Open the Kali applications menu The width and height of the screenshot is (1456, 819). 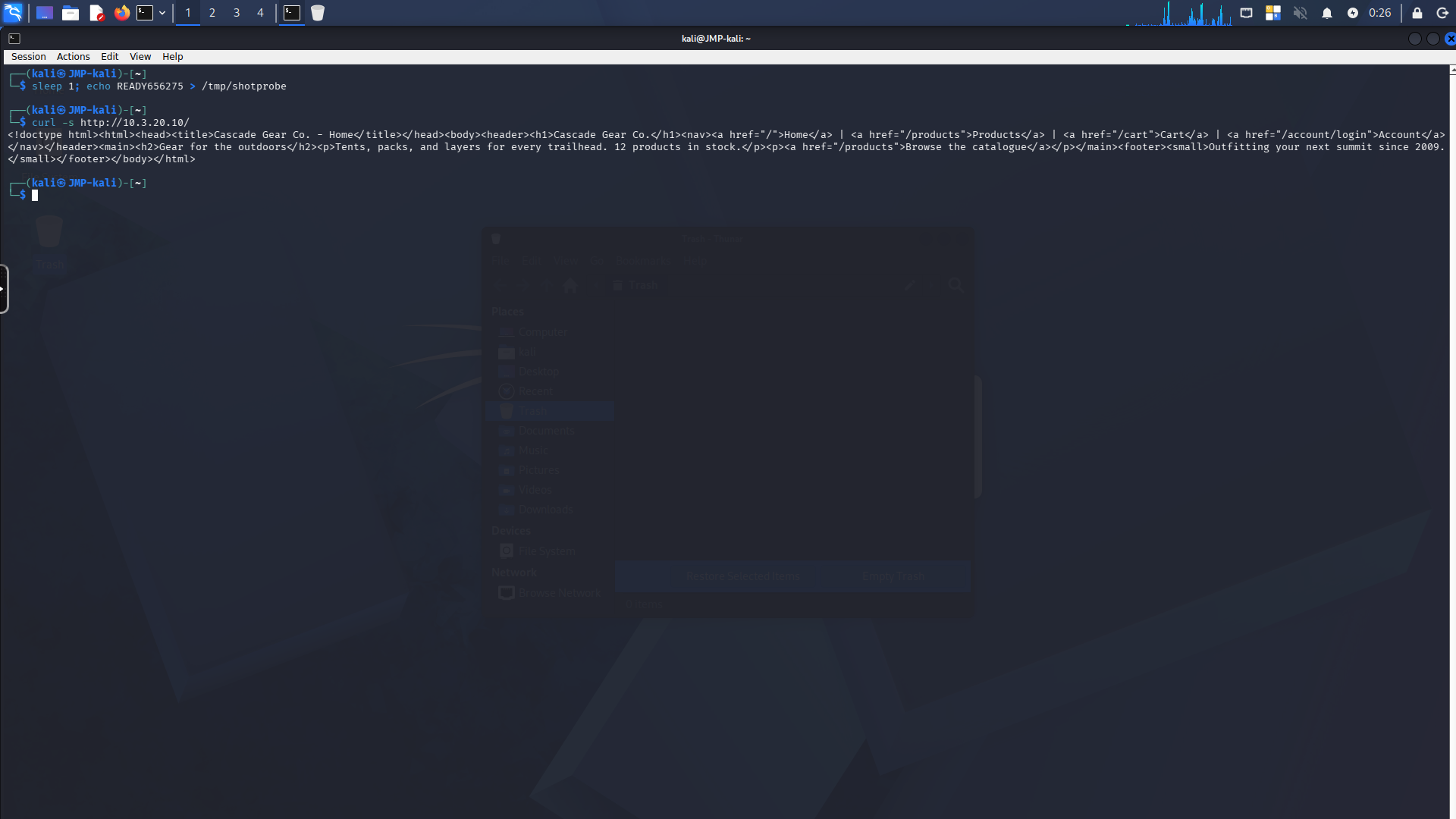[x=13, y=13]
